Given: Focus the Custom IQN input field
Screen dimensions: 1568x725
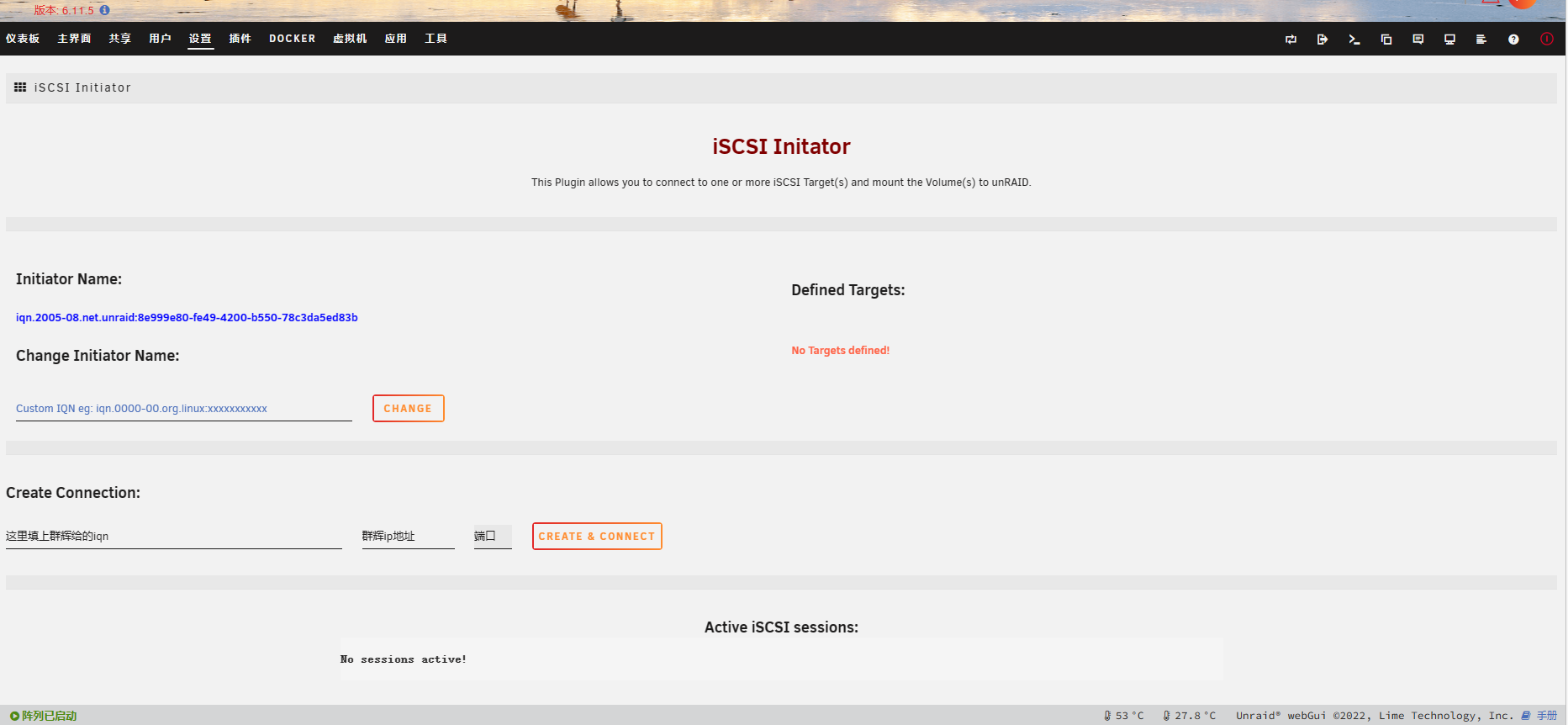Looking at the screenshot, I should (x=183, y=409).
